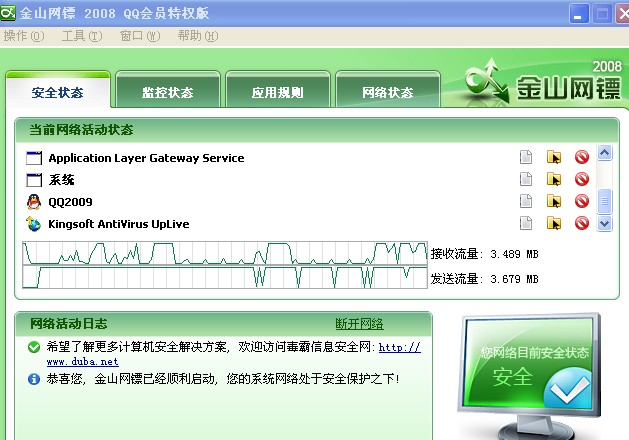Click the Kingsoft AntiVirus UpLive globe icon
The height and width of the screenshot is (440, 629).
(34, 224)
